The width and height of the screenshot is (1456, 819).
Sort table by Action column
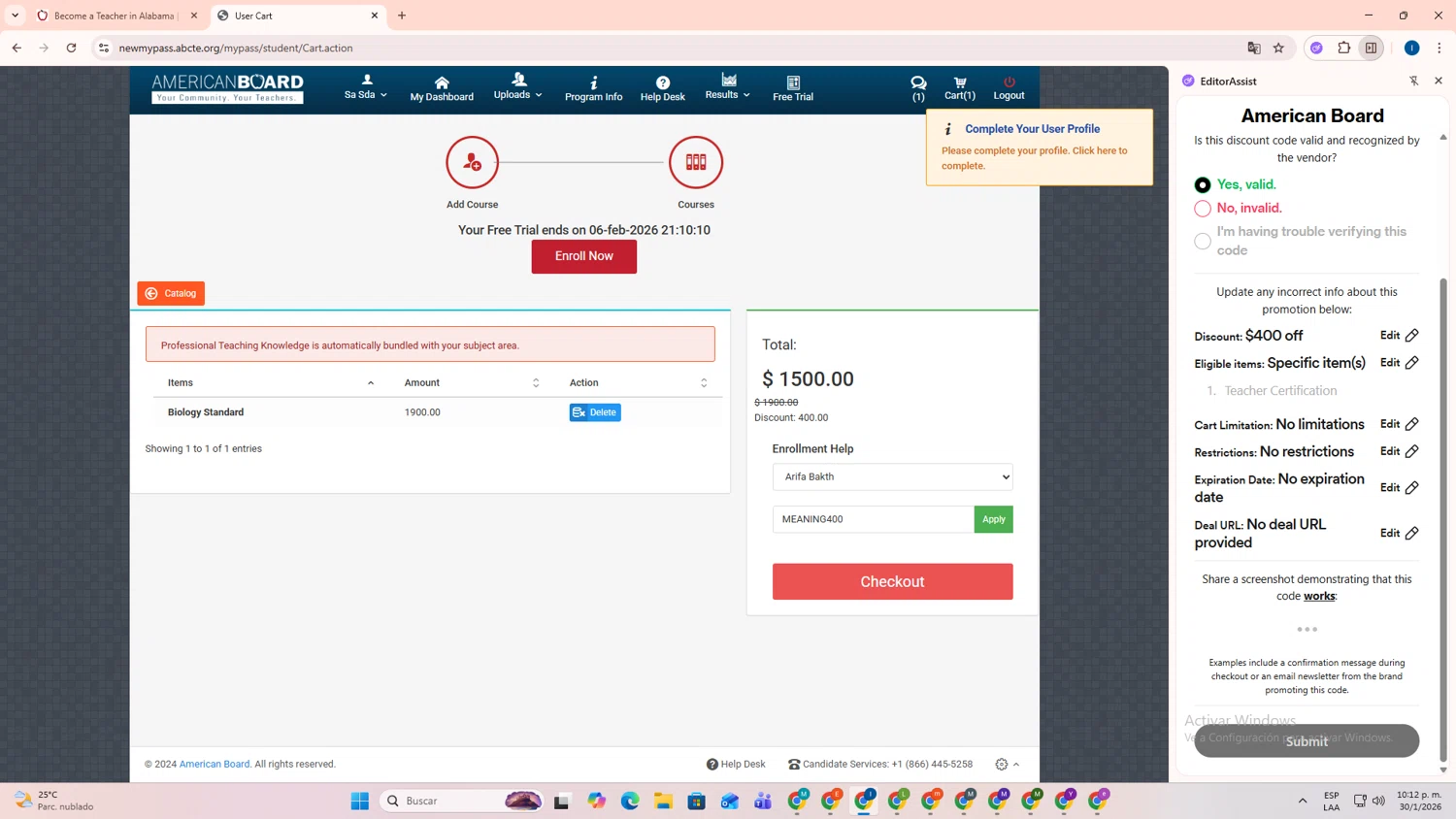(x=639, y=382)
